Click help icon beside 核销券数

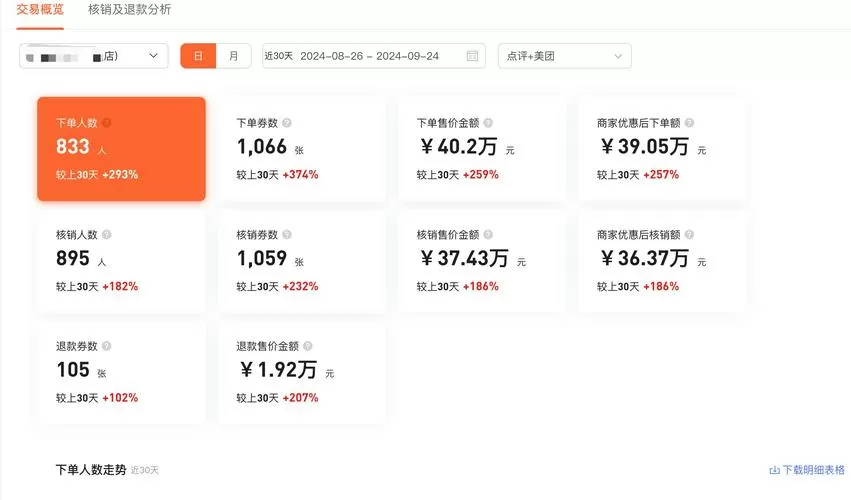pos(287,235)
